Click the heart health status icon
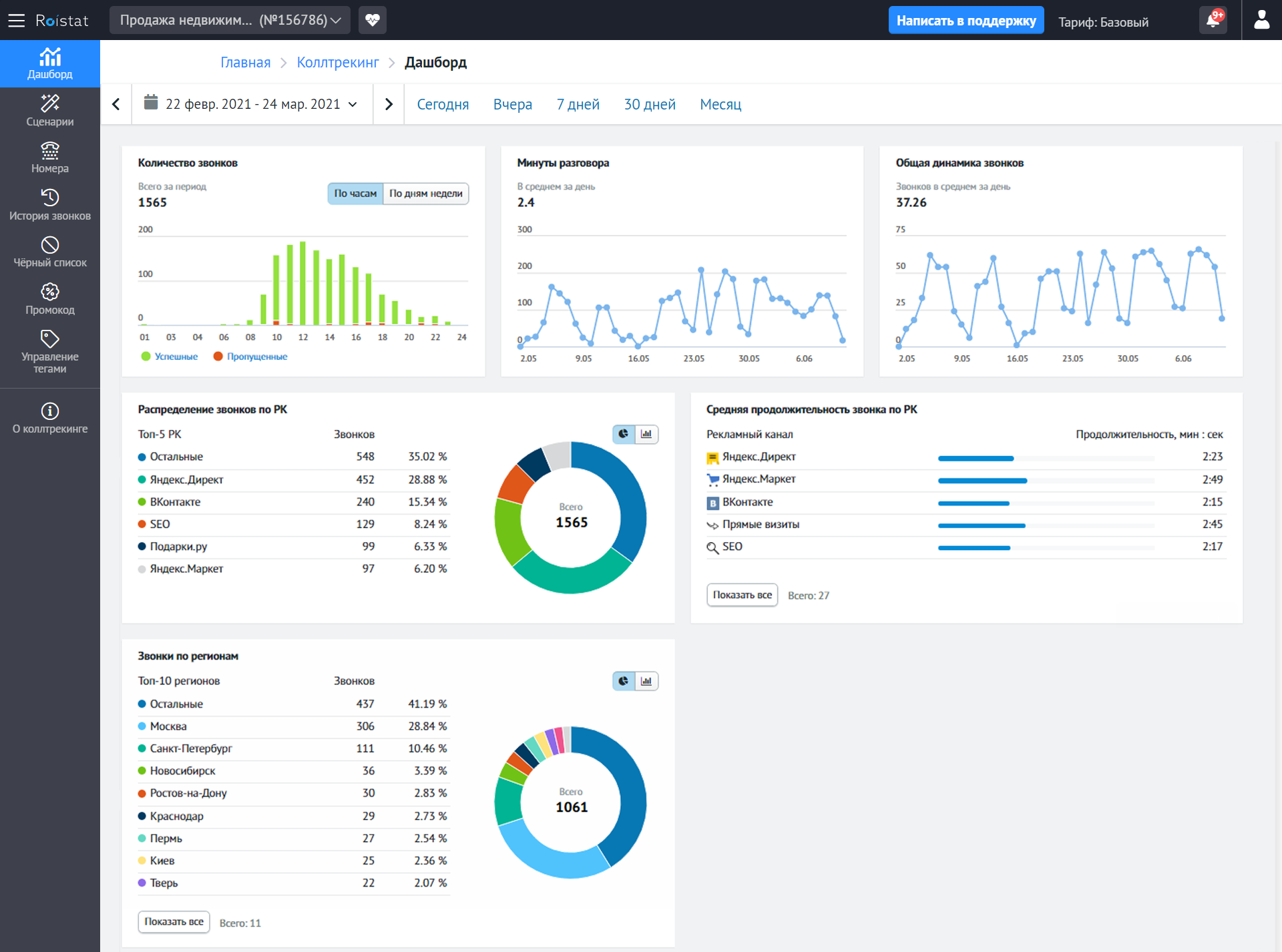The width and height of the screenshot is (1282, 952). (x=373, y=20)
